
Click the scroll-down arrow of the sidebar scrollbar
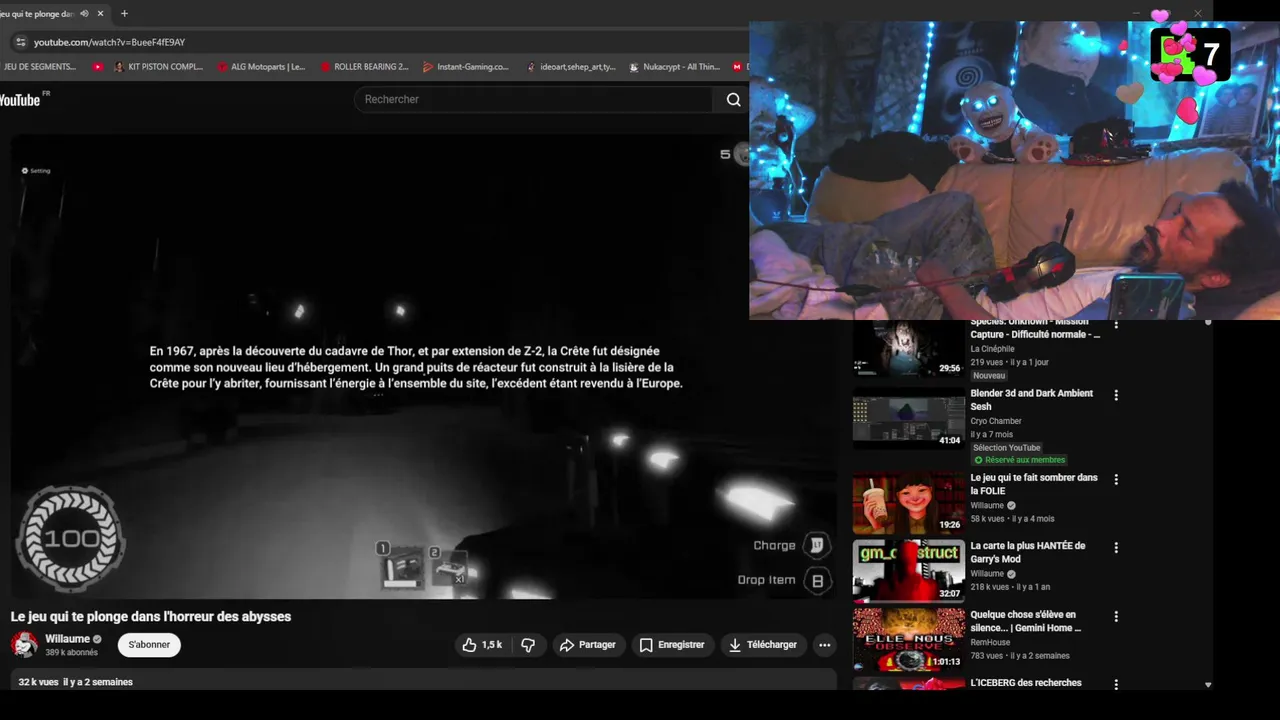[1207, 685]
